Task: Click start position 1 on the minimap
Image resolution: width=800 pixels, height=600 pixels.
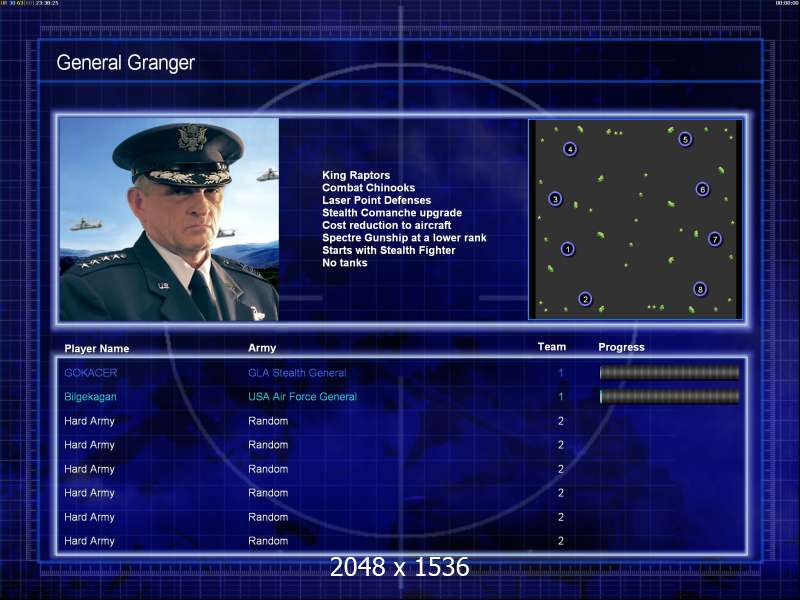Action: coord(567,249)
